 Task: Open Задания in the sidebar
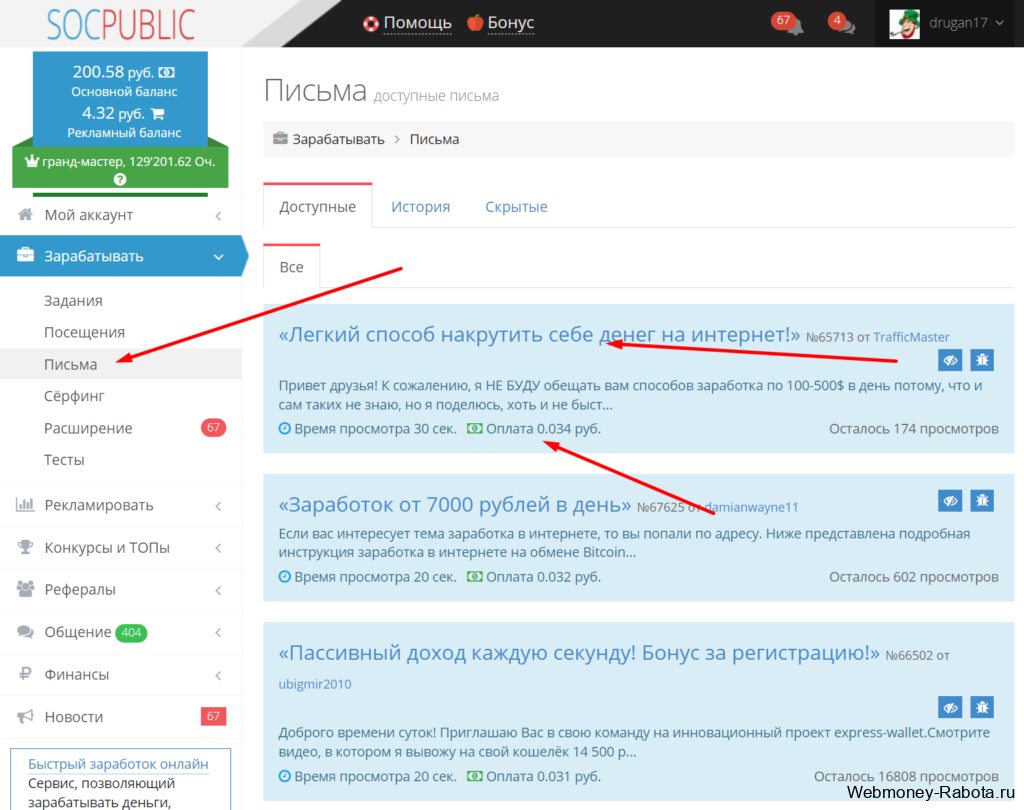(x=73, y=300)
